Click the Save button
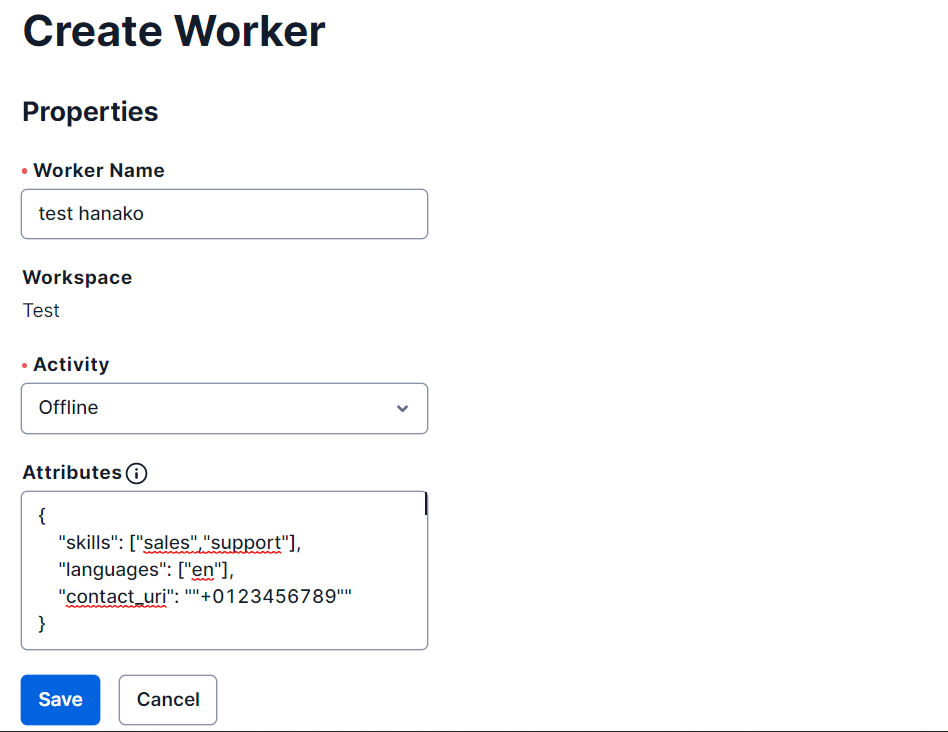Image resolution: width=948 pixels, height=732 pixels. pos(60,699)
